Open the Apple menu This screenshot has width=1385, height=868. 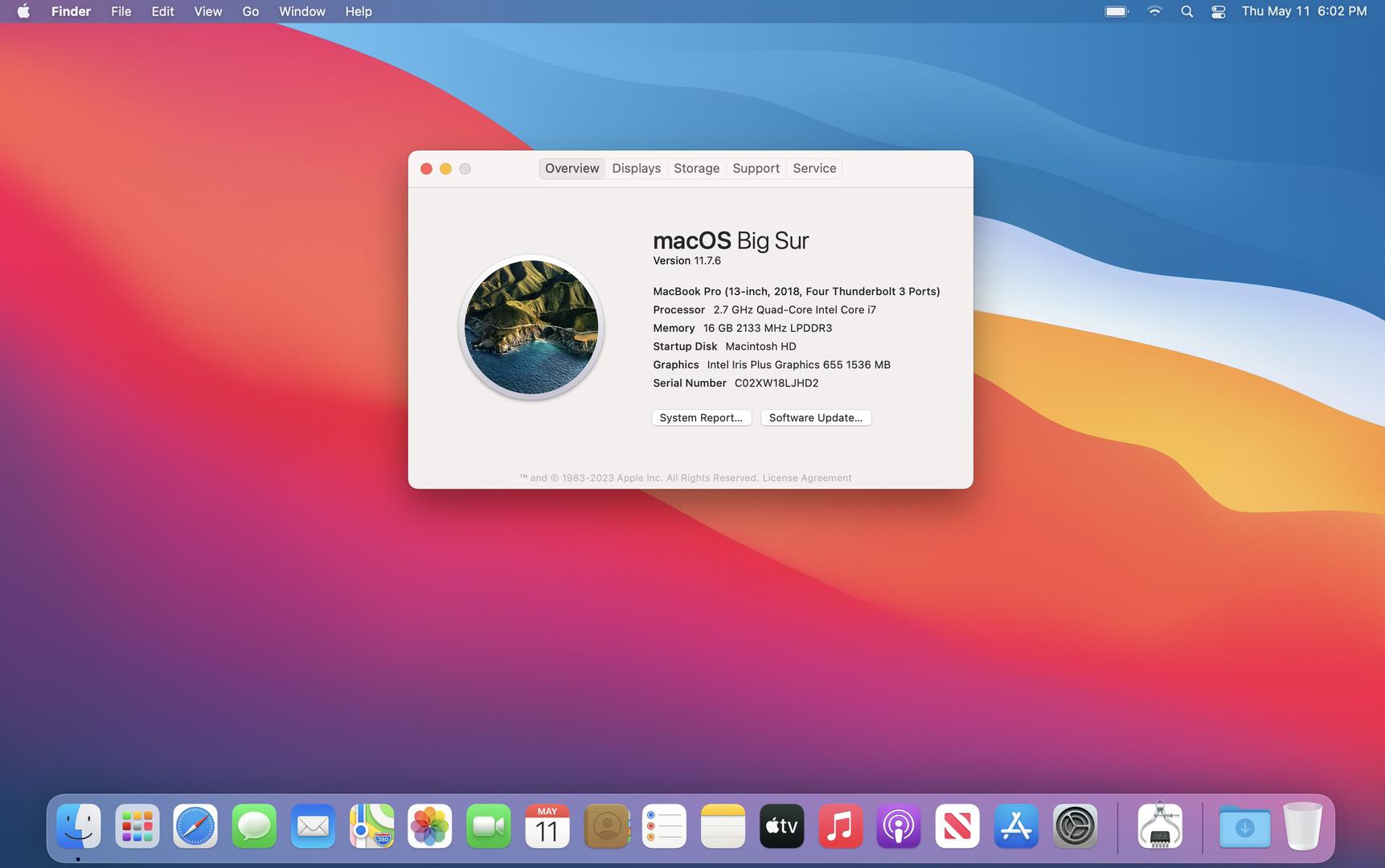(23, 11)
